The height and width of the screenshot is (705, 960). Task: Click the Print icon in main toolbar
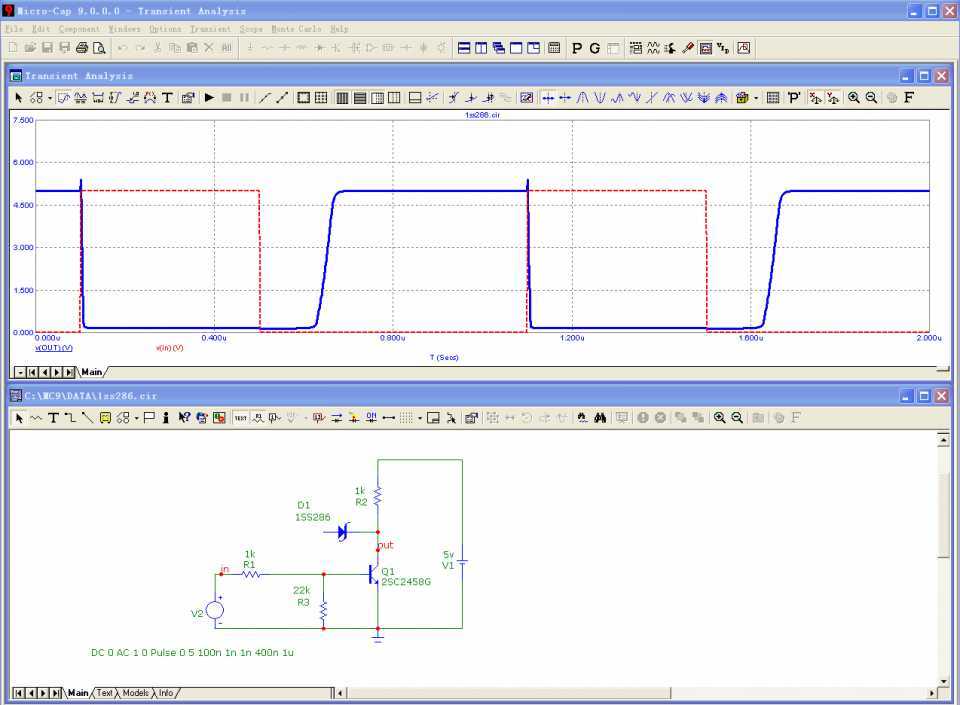pos(81,48)
